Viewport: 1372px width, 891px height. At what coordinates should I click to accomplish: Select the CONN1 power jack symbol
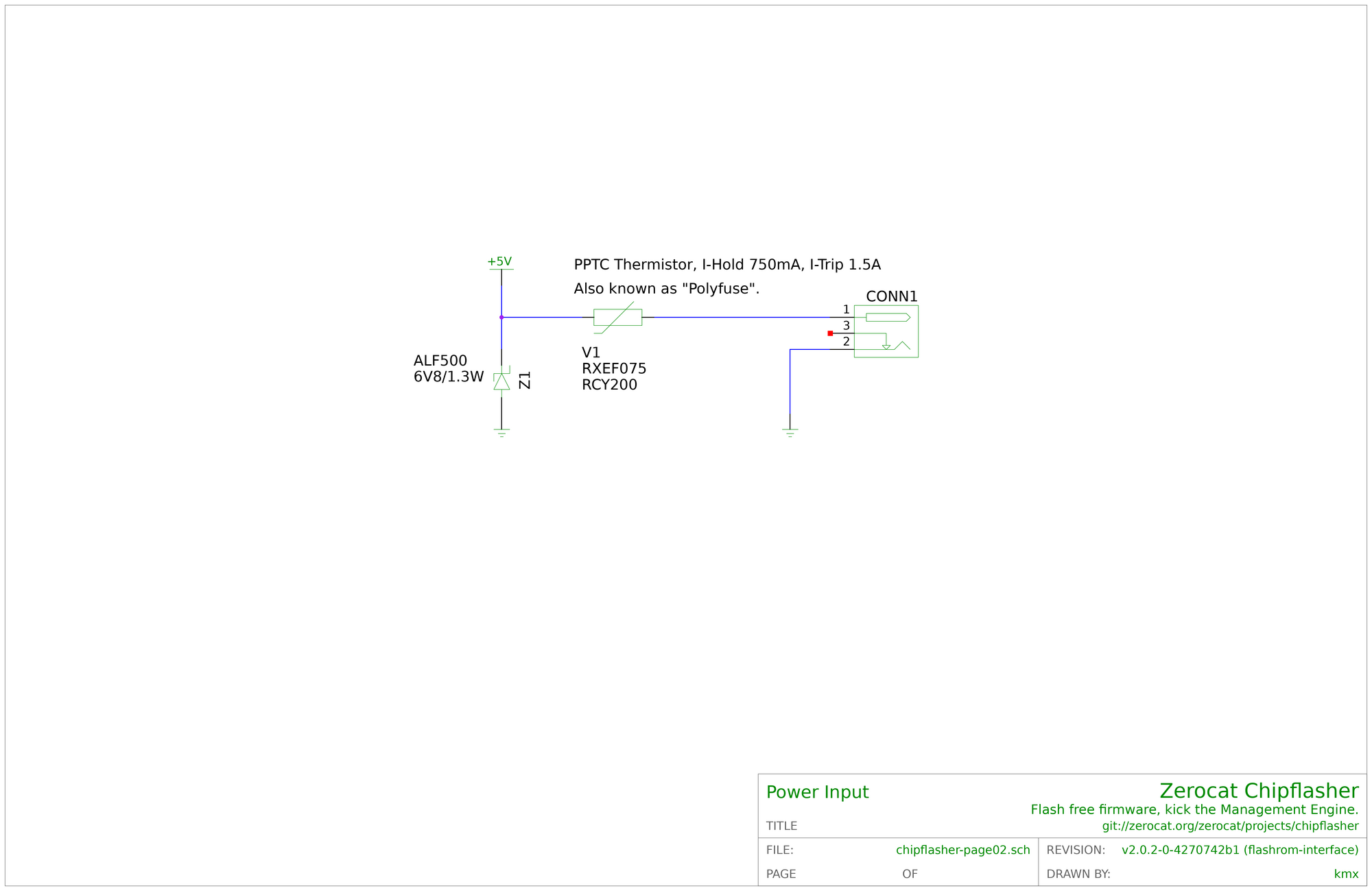click(x=886, y=331)
